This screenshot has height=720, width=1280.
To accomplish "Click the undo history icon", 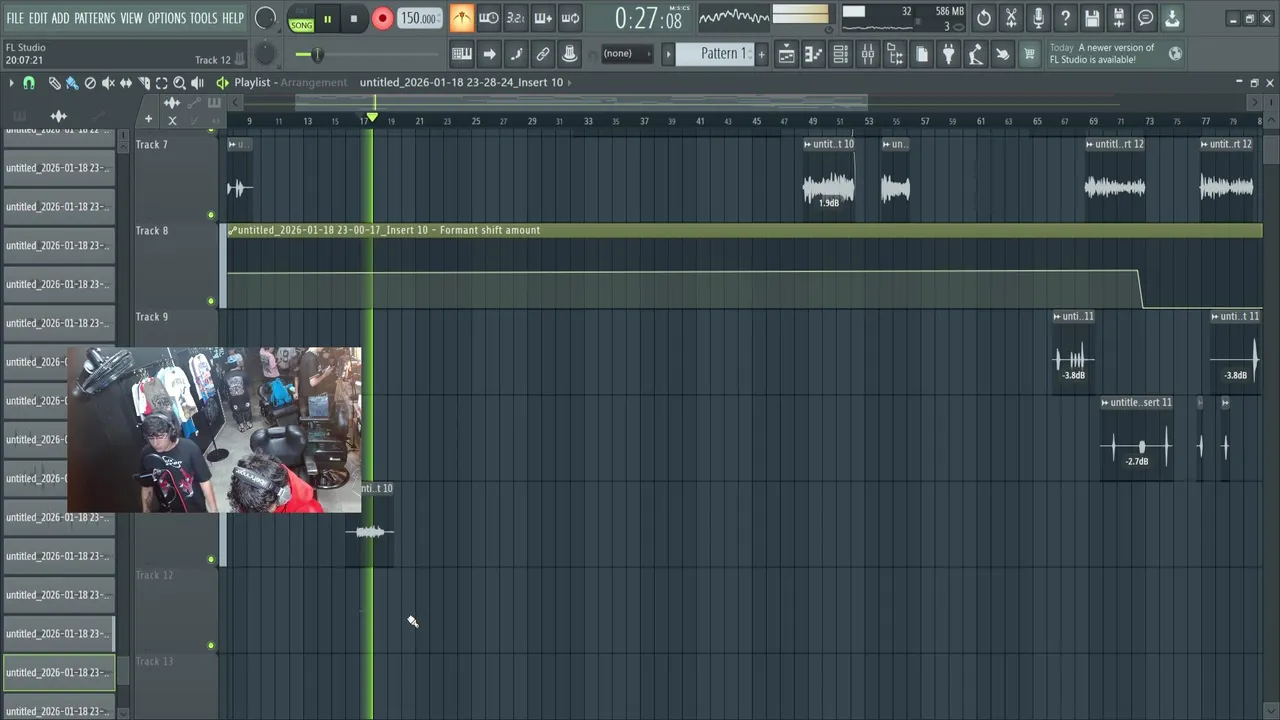I will pyautogui.click(x=984, y=18).
